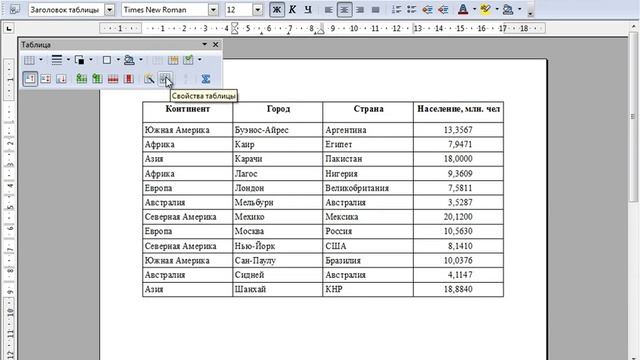Toggle Bold (Ж) formatting

(x=277, y=9)
